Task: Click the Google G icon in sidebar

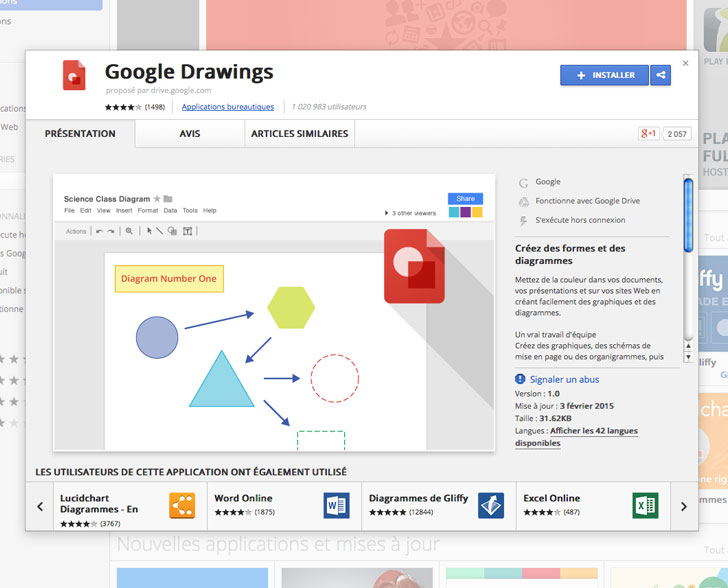Action: coord(523,183)
